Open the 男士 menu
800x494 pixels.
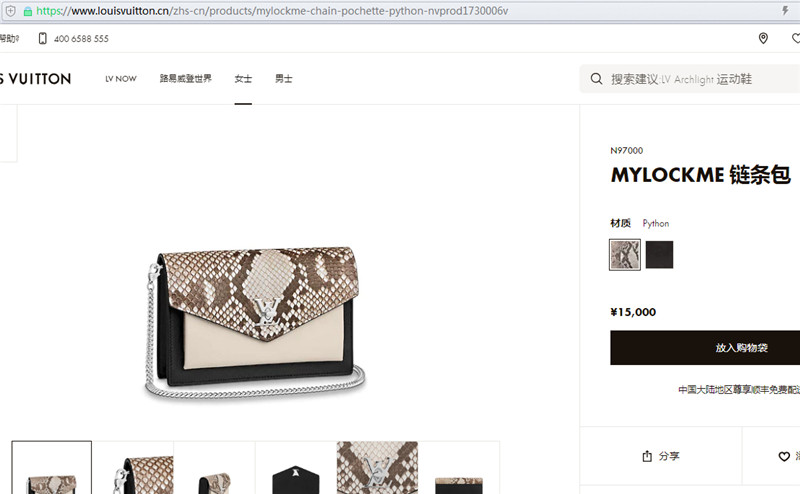coord(284,79)
